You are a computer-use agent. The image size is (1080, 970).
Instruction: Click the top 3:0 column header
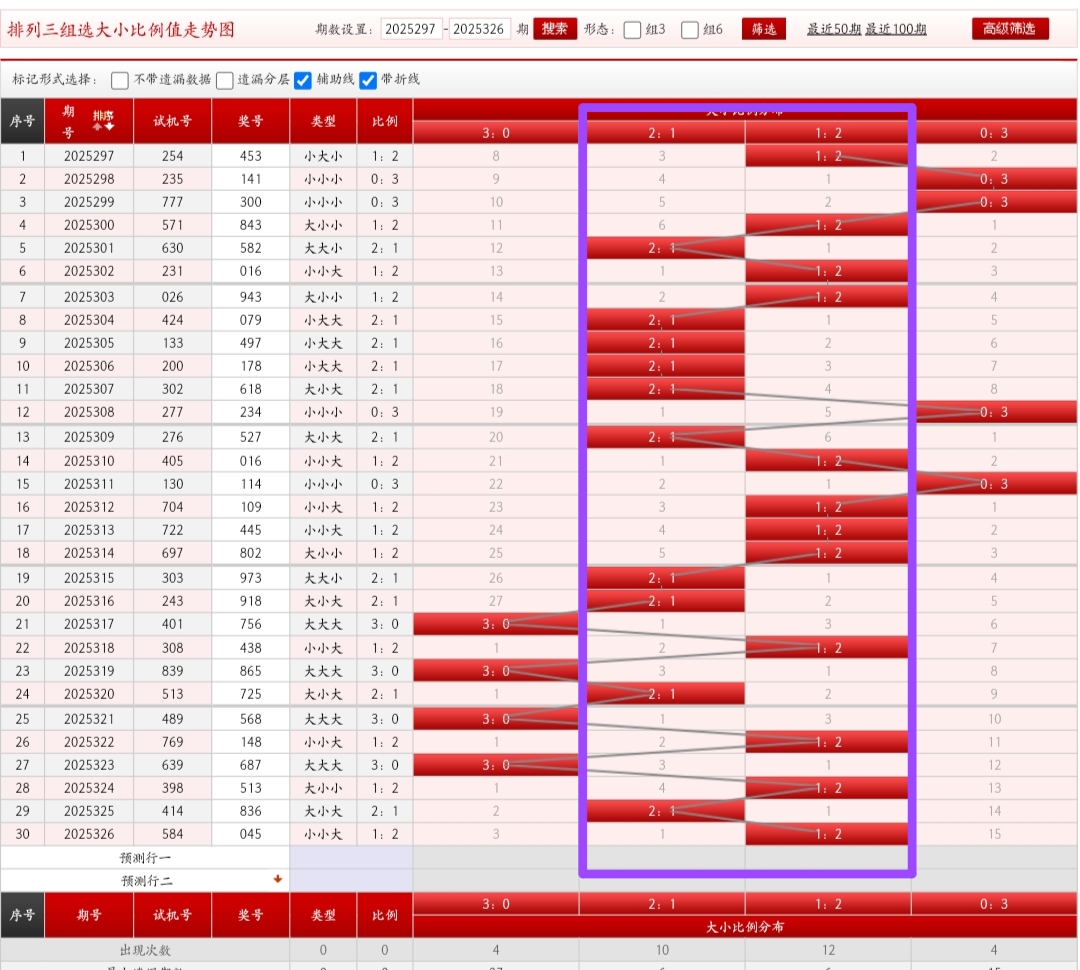click(496, 133)
